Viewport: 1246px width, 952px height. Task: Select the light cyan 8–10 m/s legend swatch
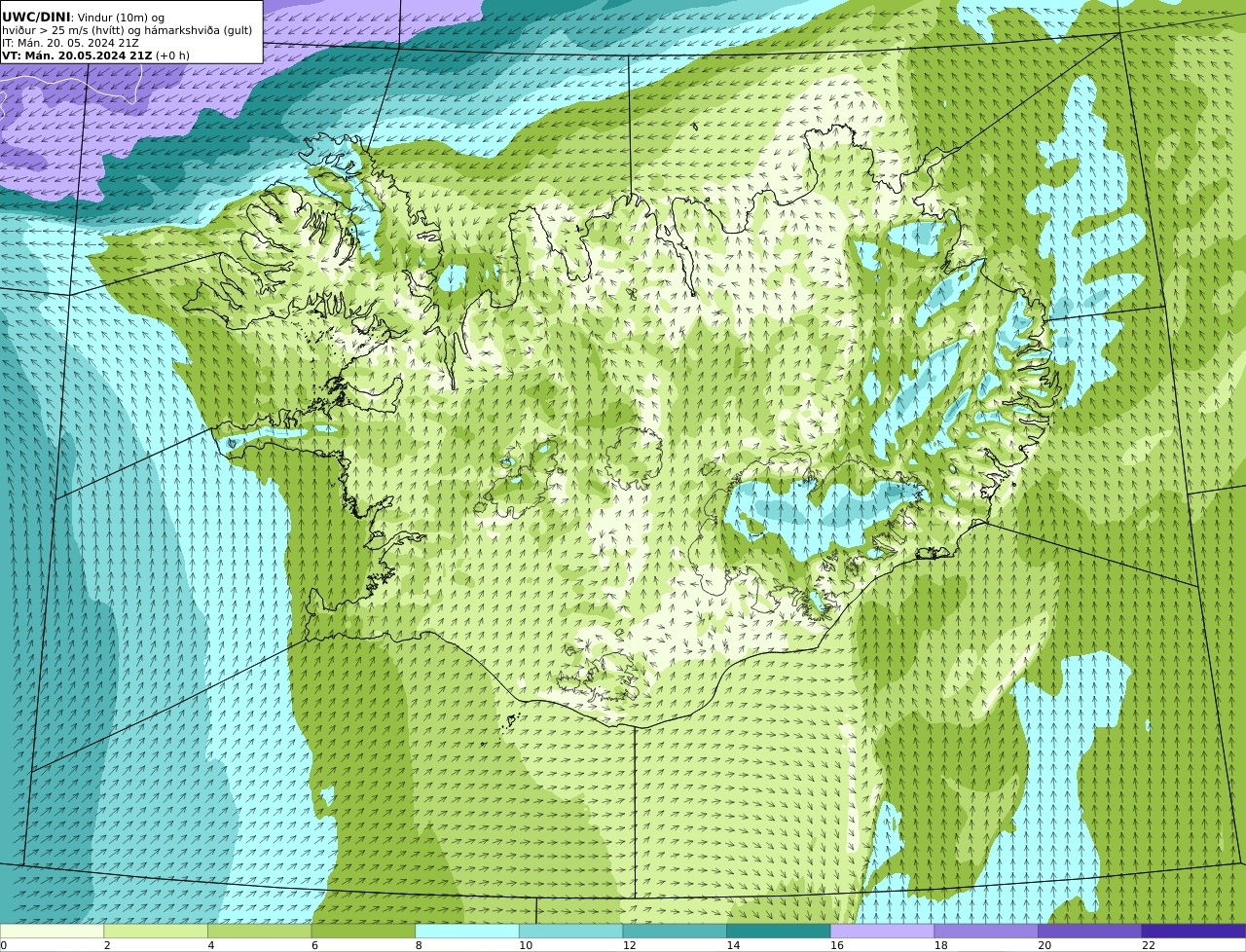click(467, 932)
